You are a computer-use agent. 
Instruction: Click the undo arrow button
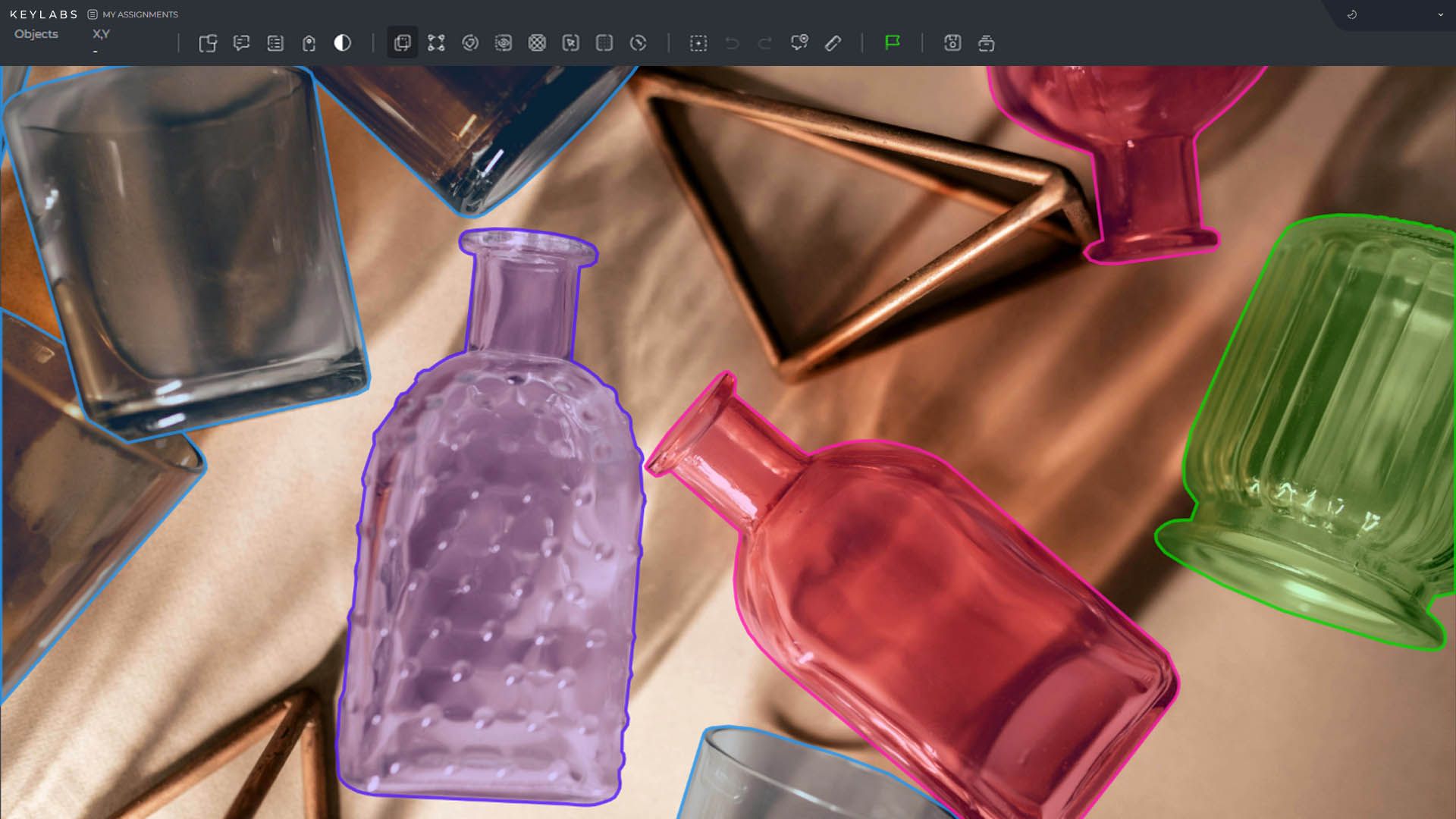click(x=732, y=43)
